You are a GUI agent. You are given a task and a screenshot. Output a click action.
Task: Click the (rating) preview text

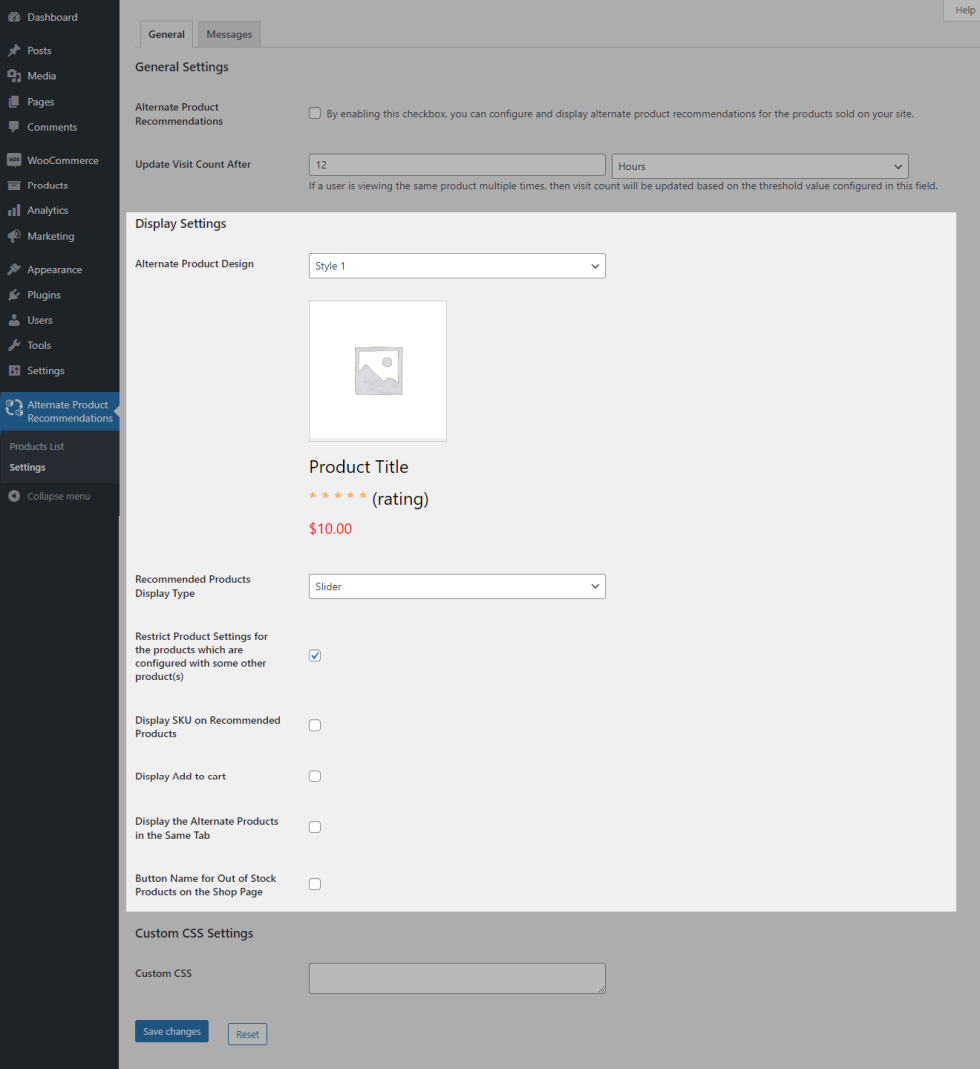400,499
